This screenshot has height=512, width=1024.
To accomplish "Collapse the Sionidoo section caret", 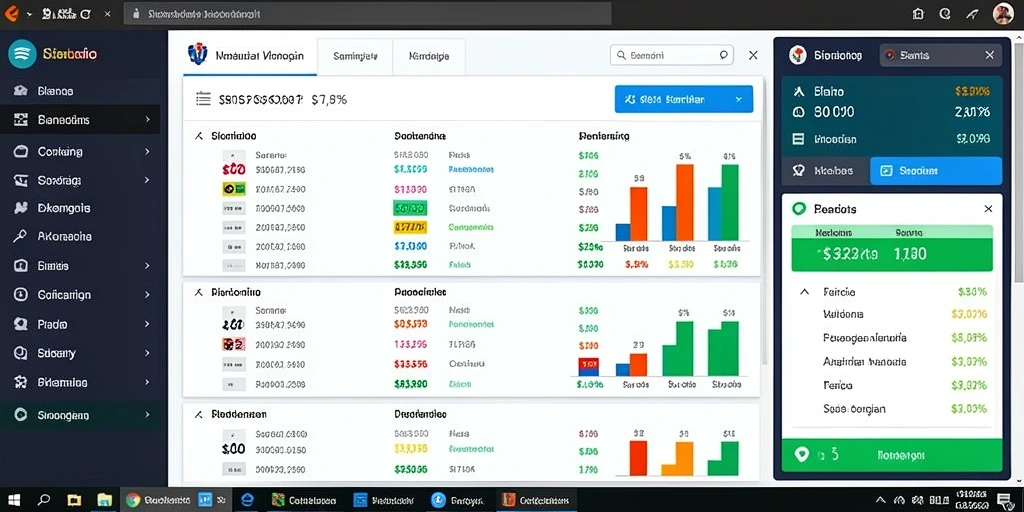I will [199, 136].
